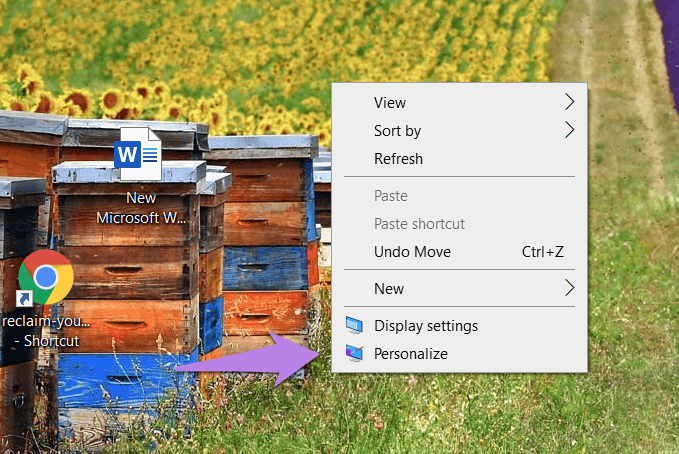Select the Chrome shortcut icon on desktop

(x=45, y=278)
